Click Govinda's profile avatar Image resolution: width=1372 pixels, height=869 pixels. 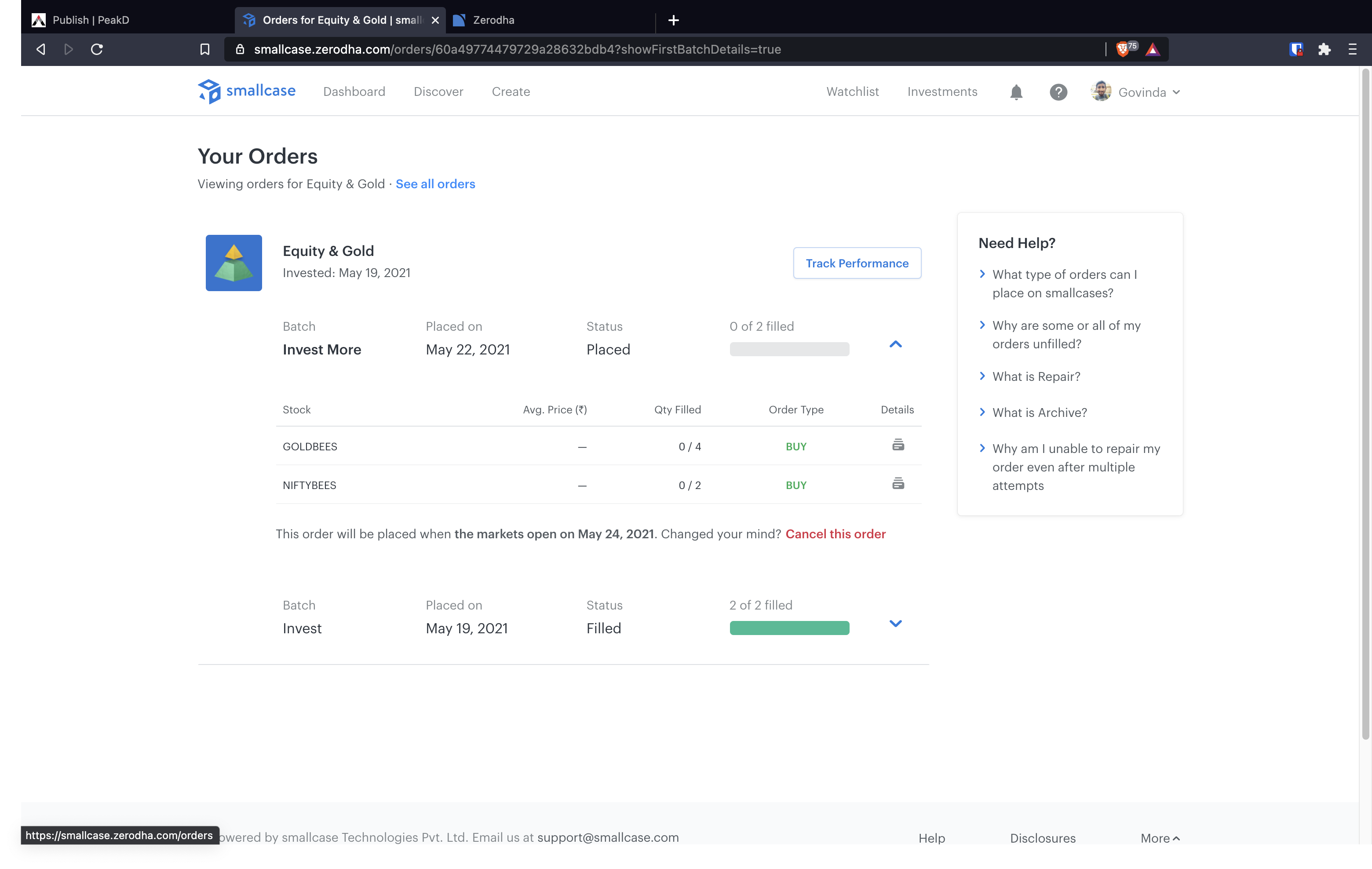point(1101,91)
